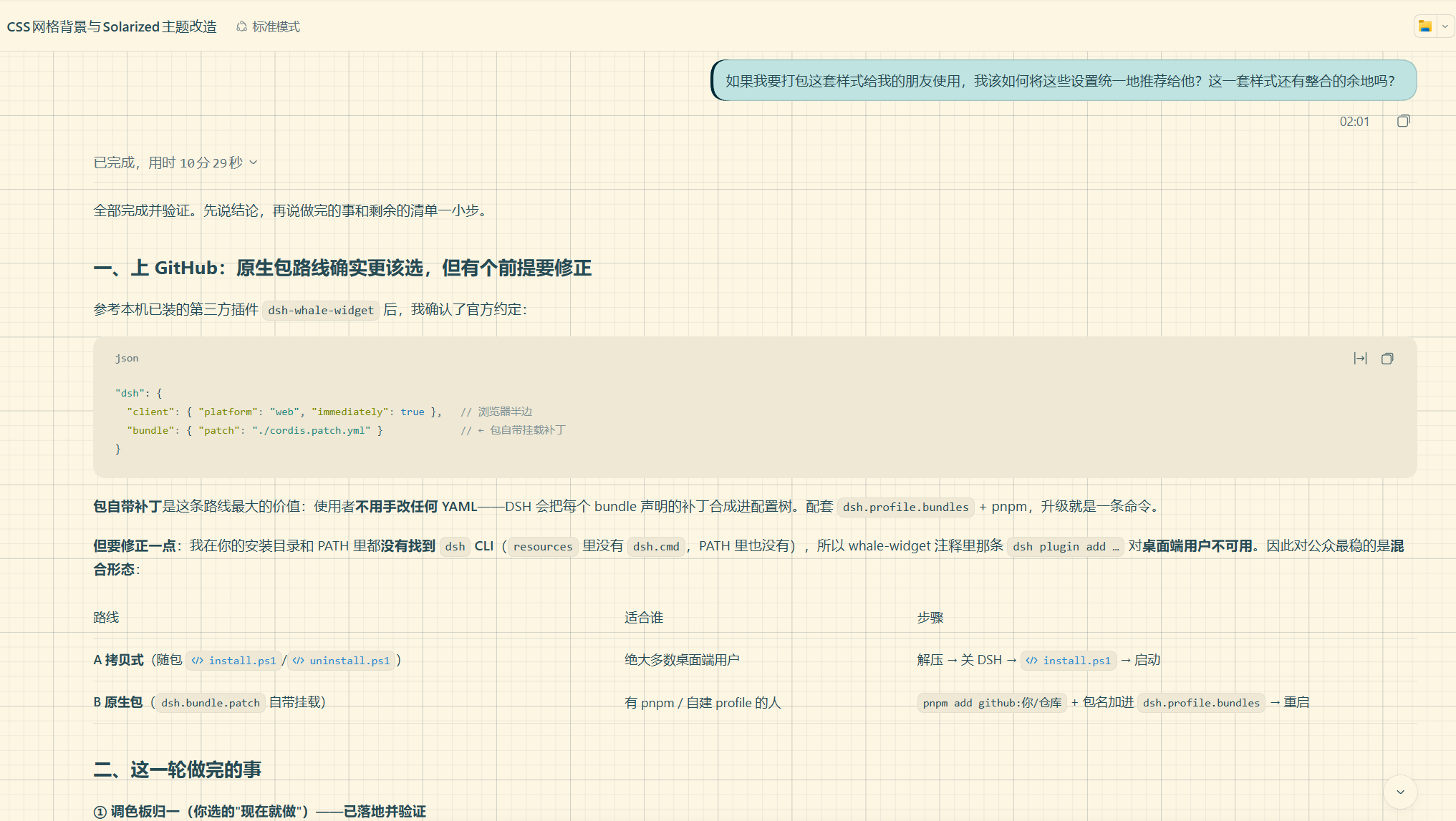The image size is (1456, 821).
Task: Click the 有 pnpm / 自建 profile 的人 cell
Action: click(703, 703)
